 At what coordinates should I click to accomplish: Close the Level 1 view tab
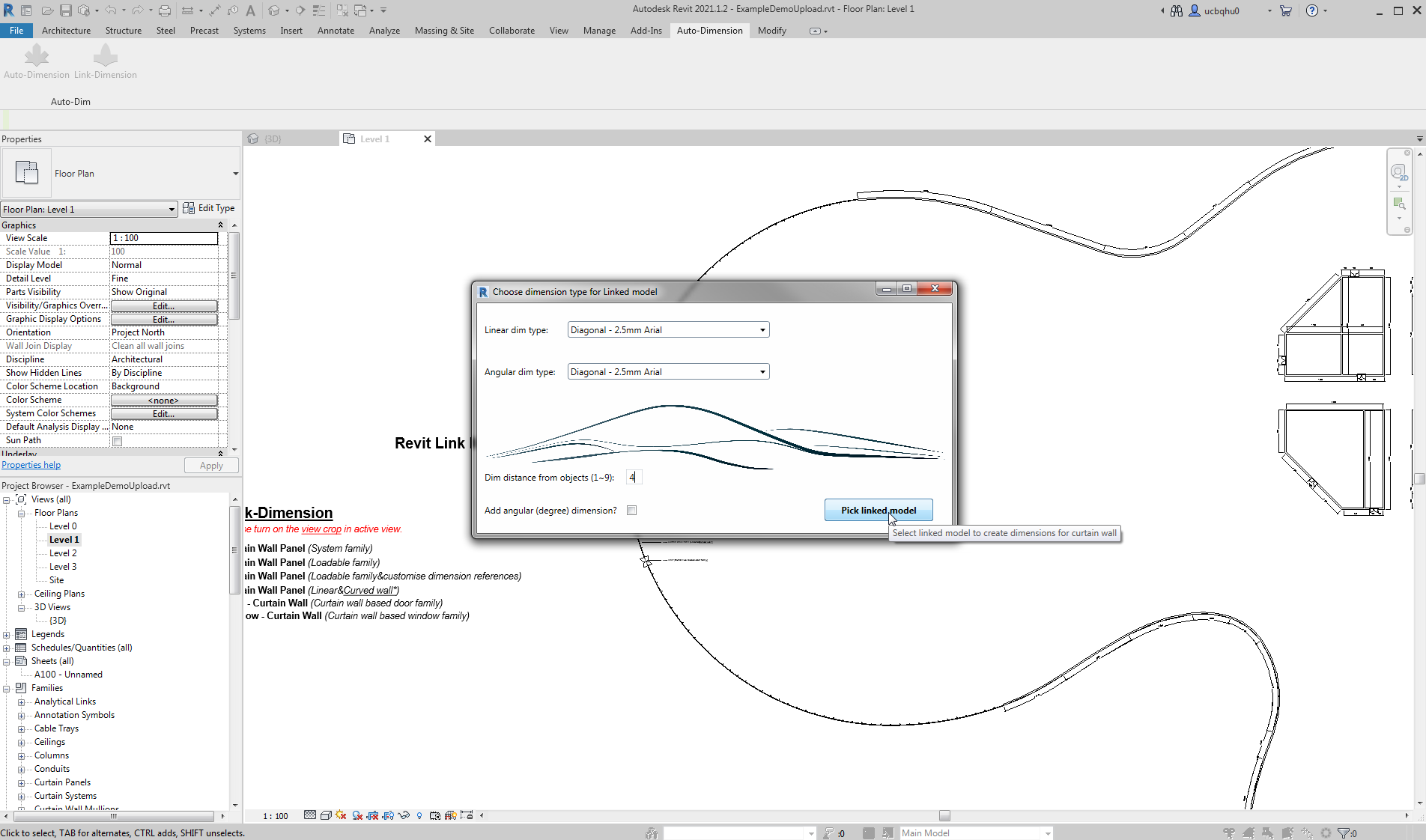[x=428, y=139]
